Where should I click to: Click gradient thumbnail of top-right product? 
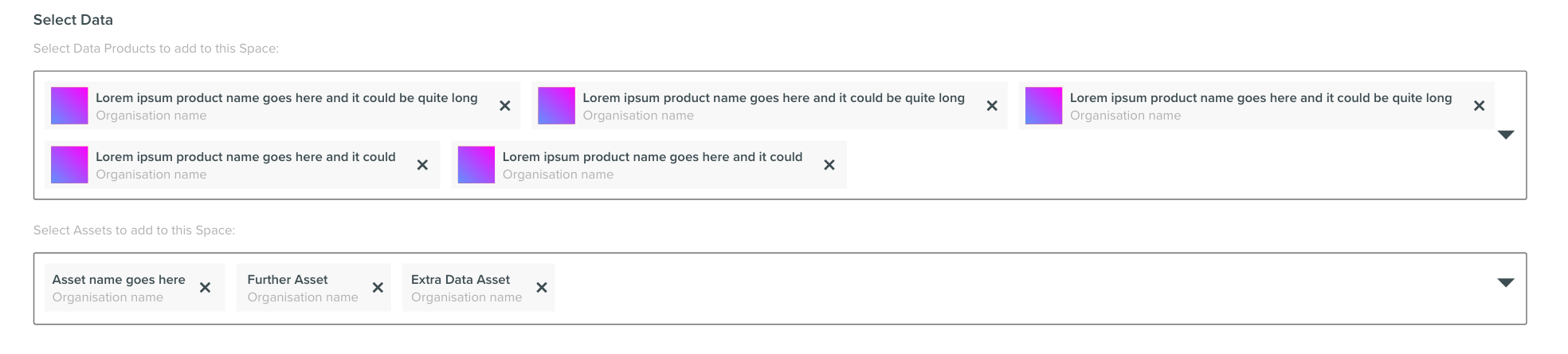pos(1043,106)
